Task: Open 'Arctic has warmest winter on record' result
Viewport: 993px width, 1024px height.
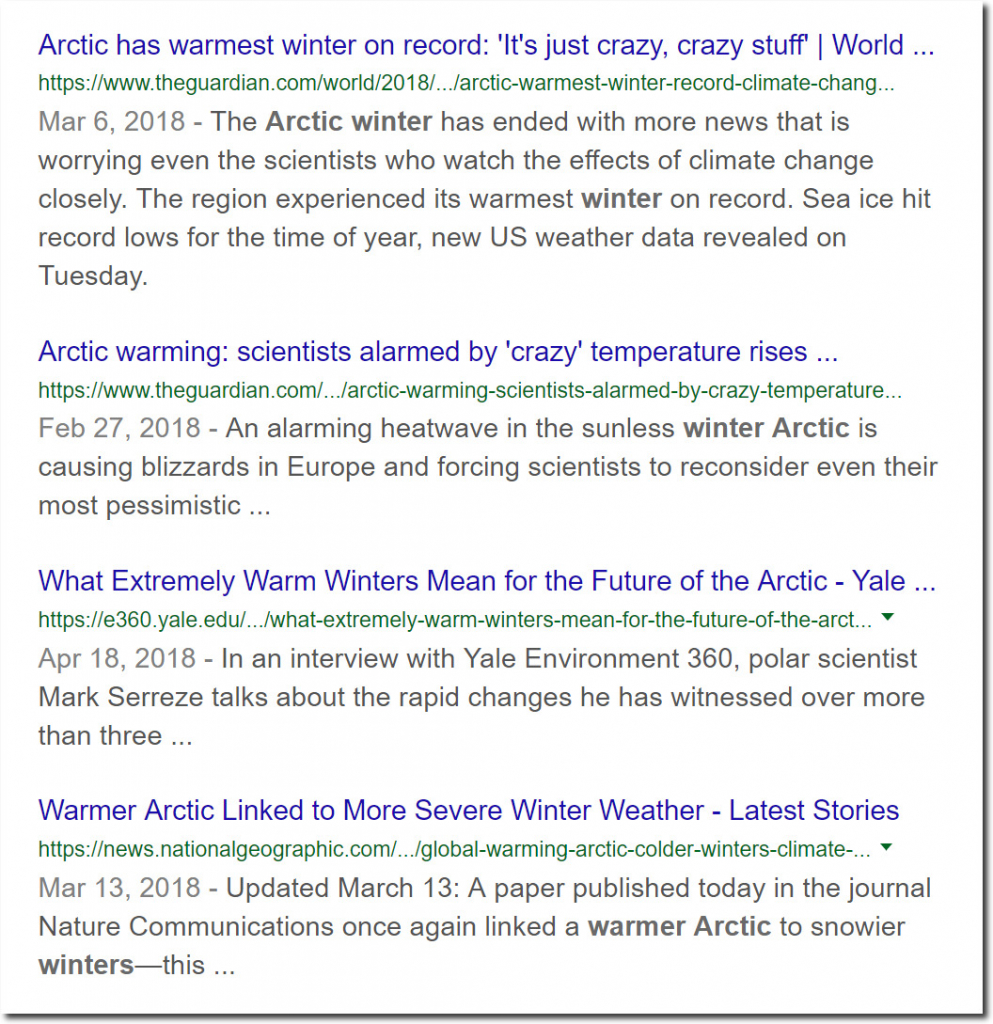Action: tap(486, 45)
